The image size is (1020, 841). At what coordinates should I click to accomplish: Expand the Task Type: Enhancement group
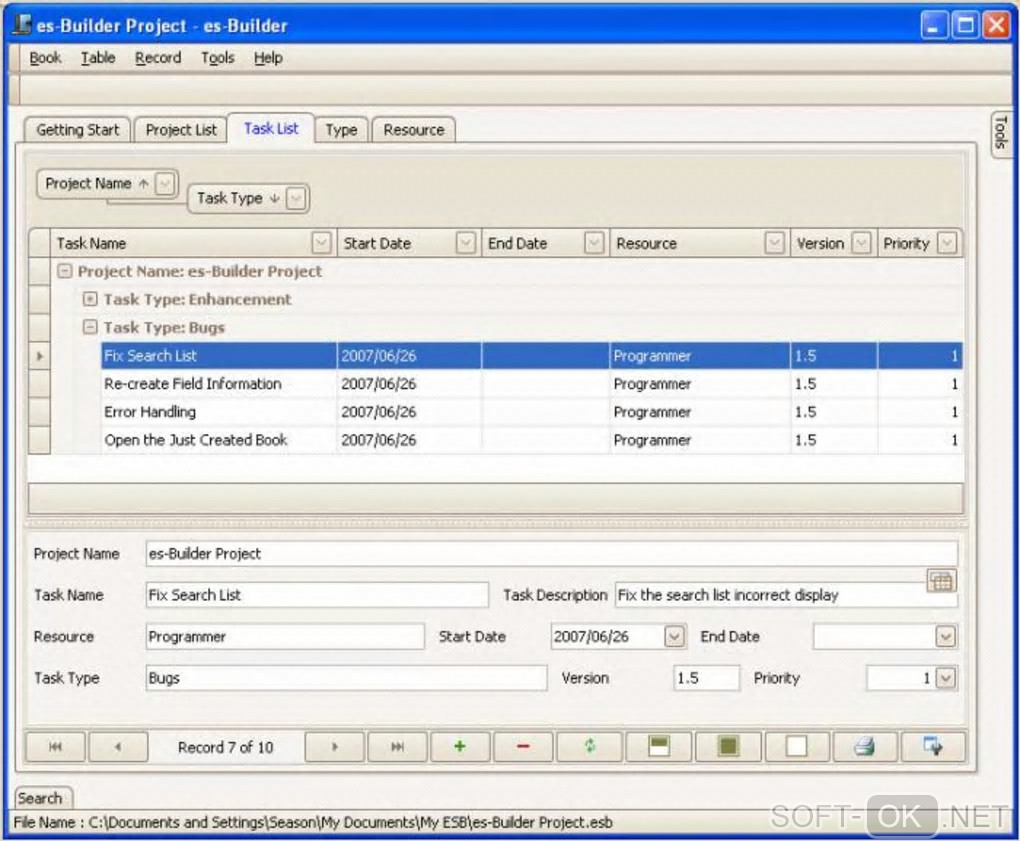click(x=90, y=299)
